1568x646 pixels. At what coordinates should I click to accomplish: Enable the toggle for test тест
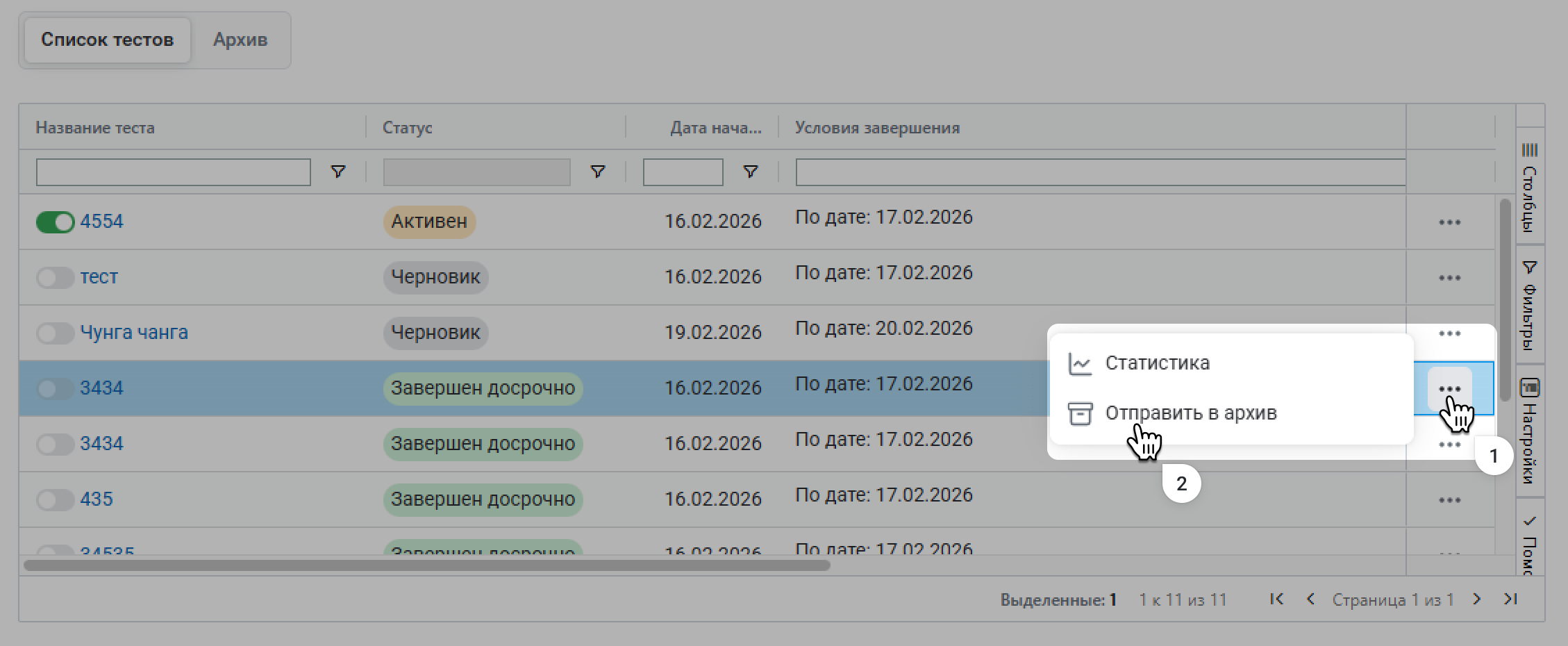(x=55, y=278)
